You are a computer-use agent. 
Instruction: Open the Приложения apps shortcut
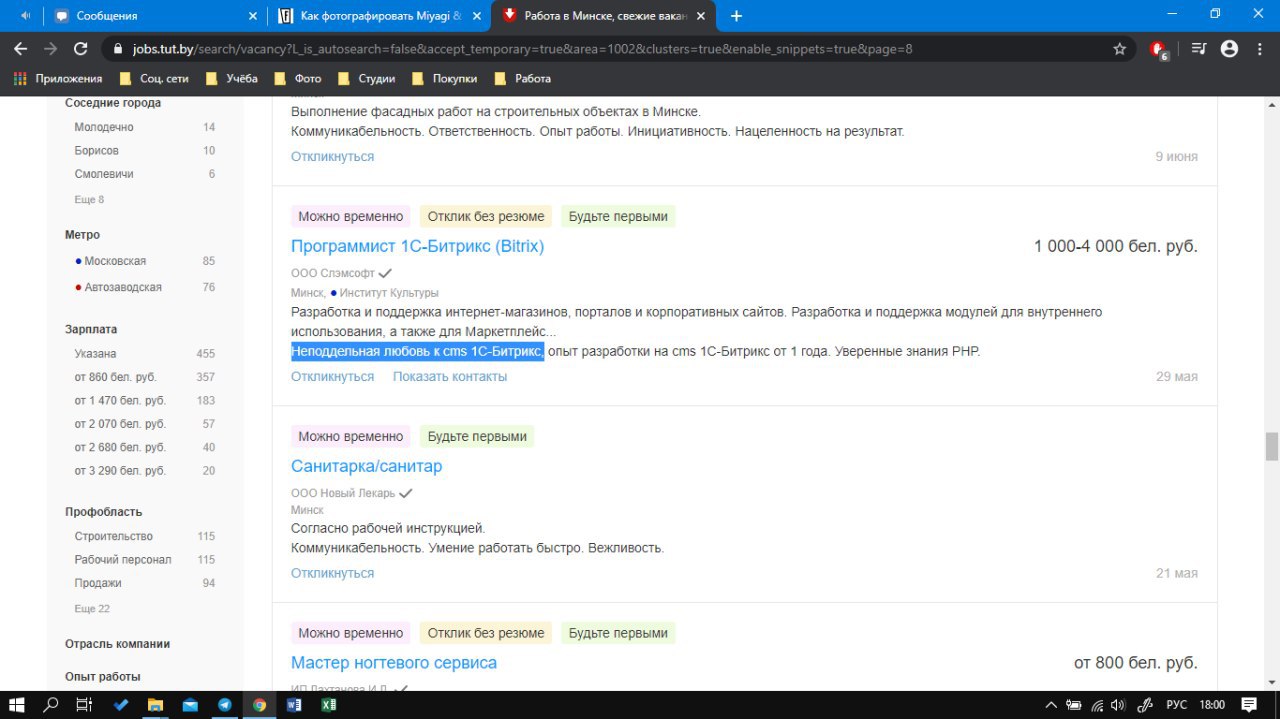(58, 78)
